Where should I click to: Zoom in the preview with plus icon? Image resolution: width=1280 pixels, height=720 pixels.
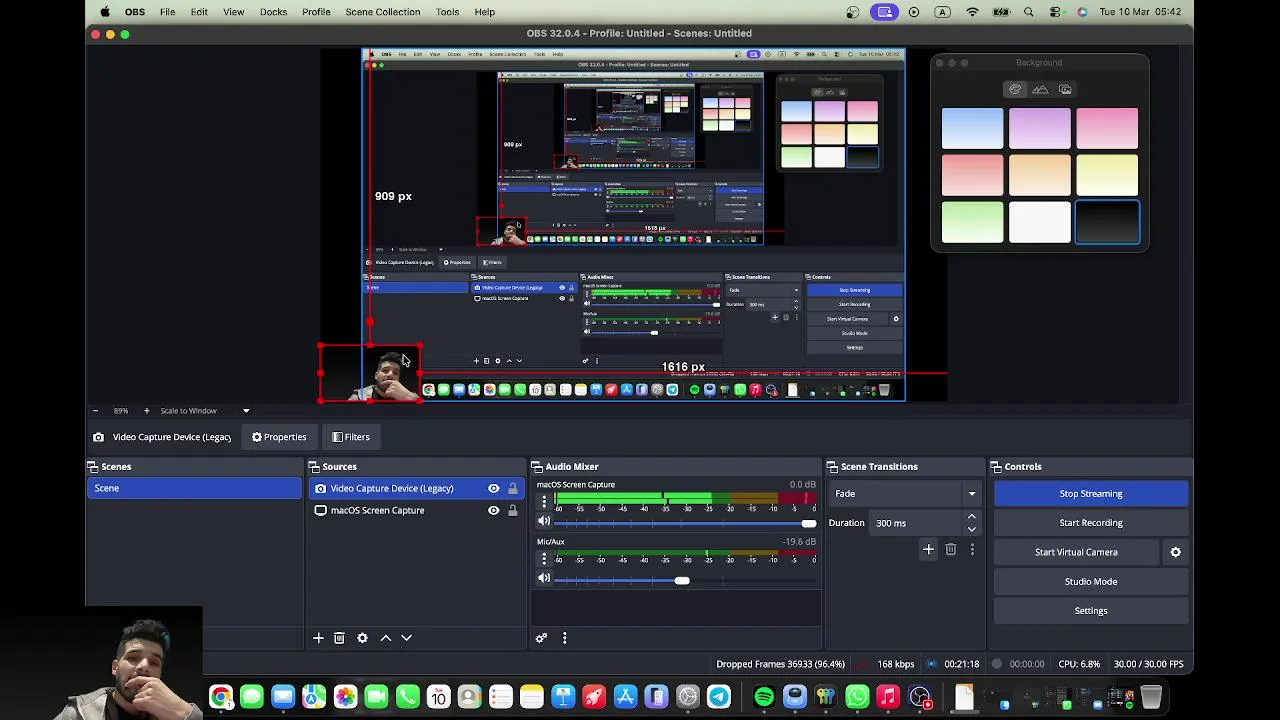click(x=146, y=411)
